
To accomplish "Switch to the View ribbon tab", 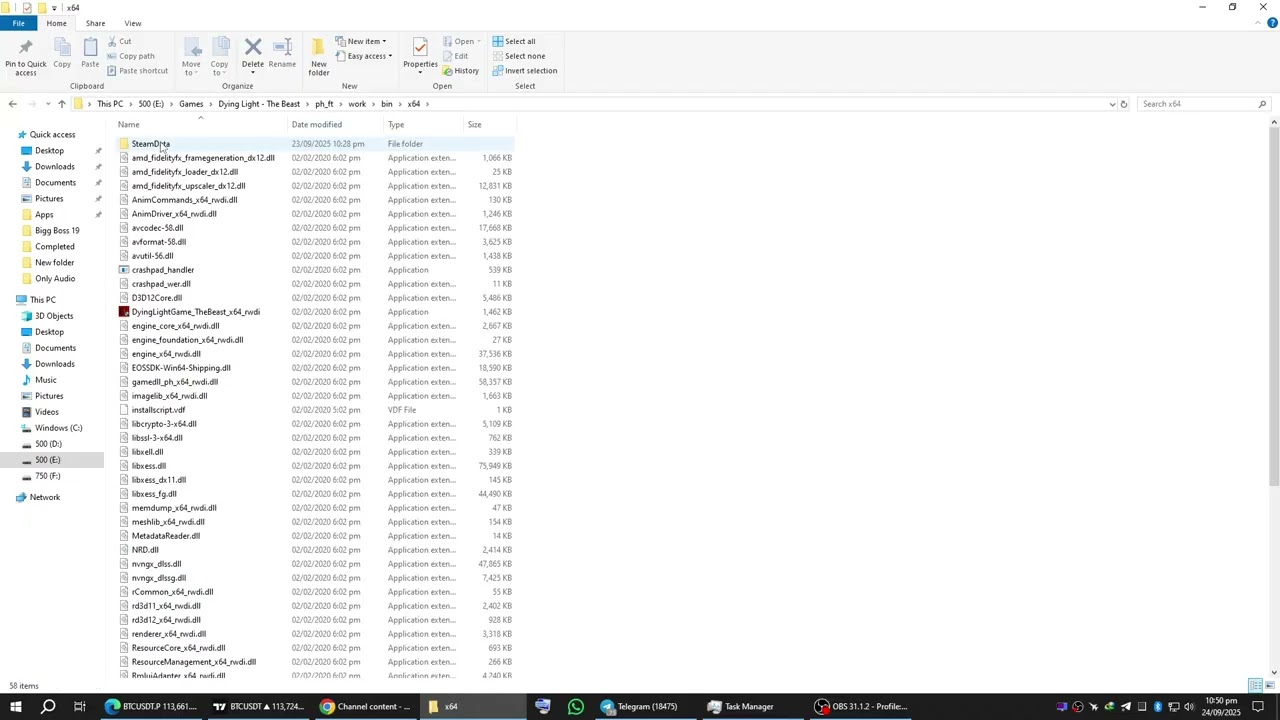I will (133, 23).
